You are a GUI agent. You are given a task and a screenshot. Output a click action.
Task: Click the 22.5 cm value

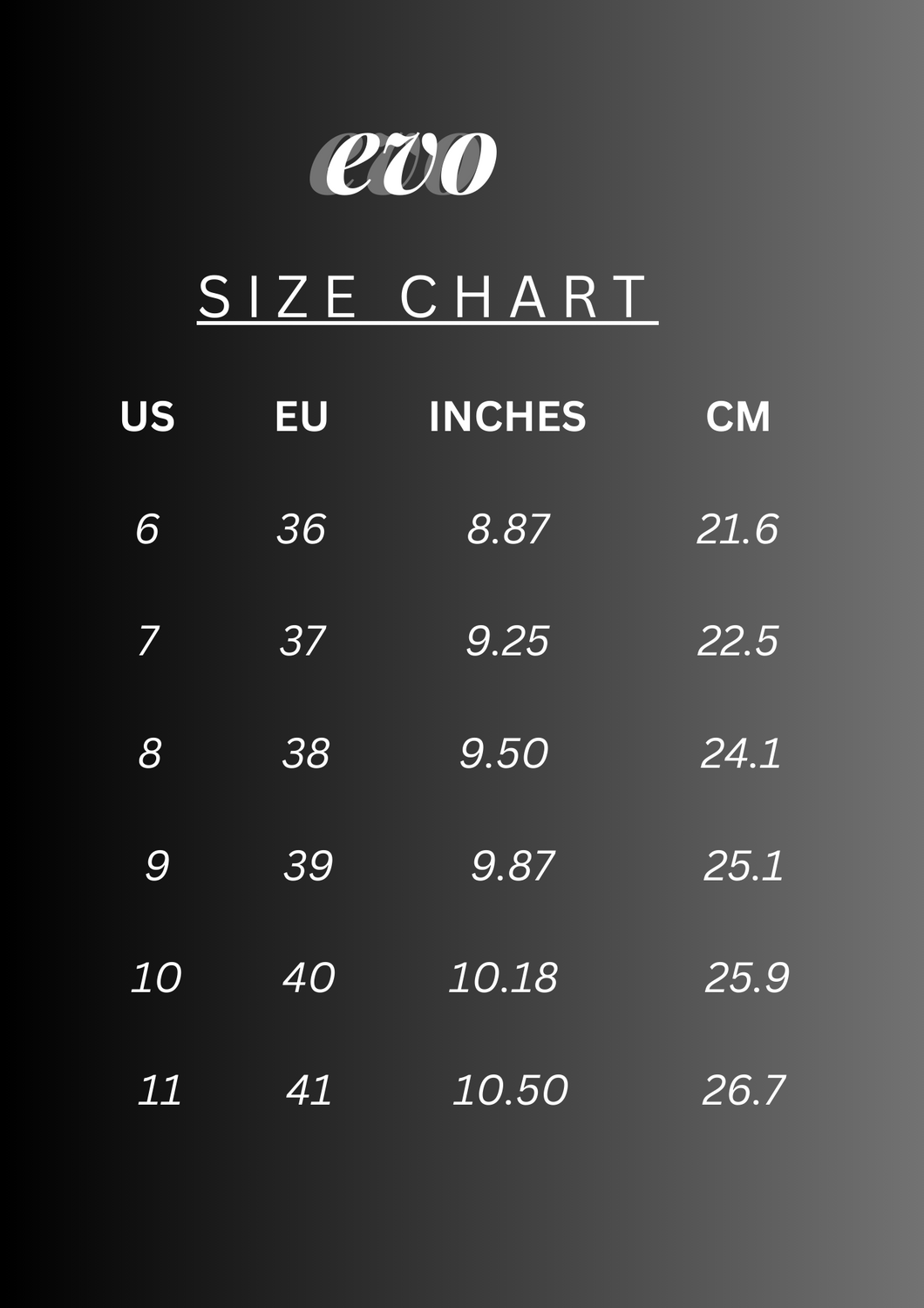tap(737, 641)
